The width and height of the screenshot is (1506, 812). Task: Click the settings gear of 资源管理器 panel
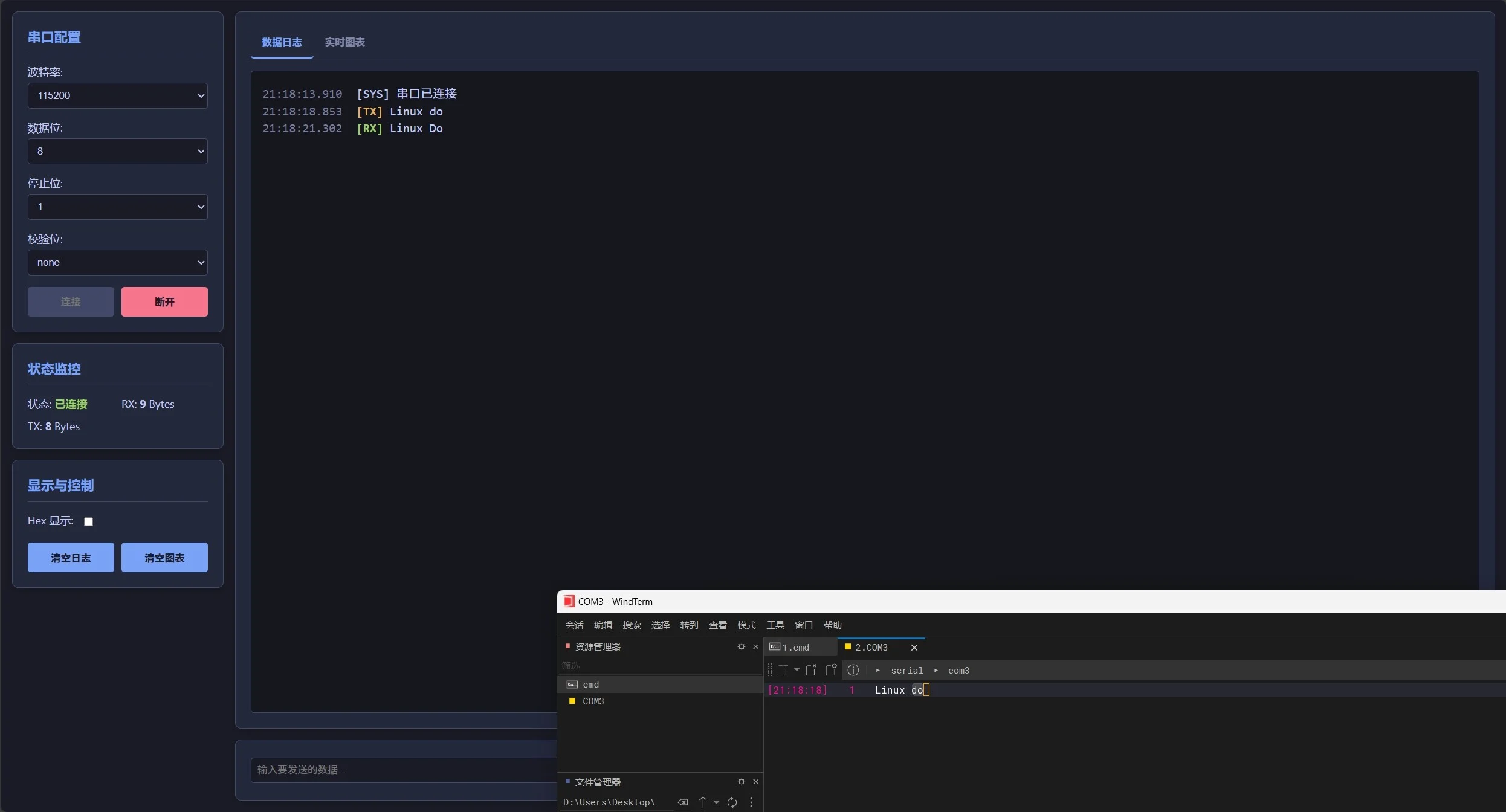[742, 646]
